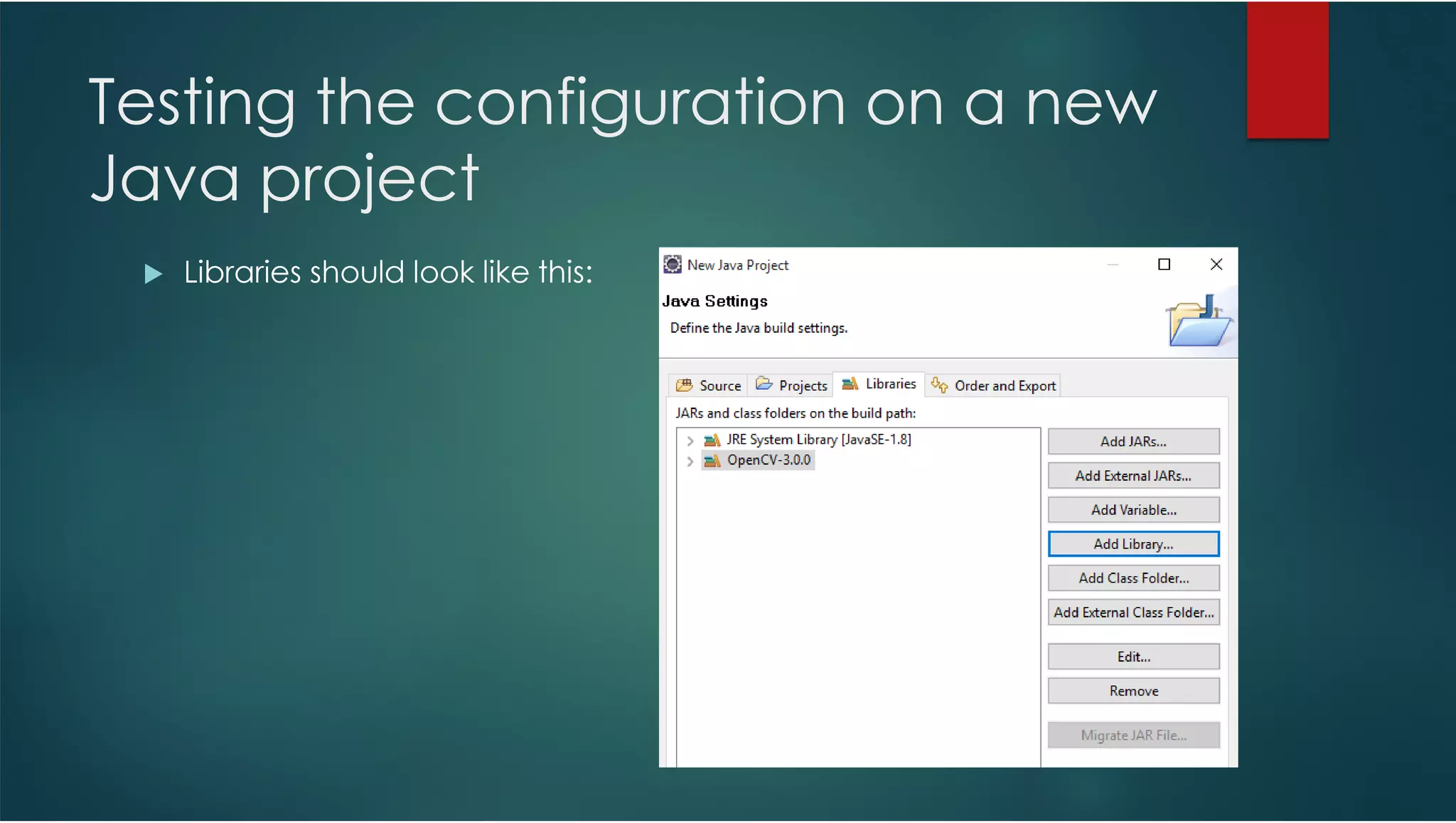Click the Java Settings folder wizard icon
1456x823 pixels.
click(1199, 324)
